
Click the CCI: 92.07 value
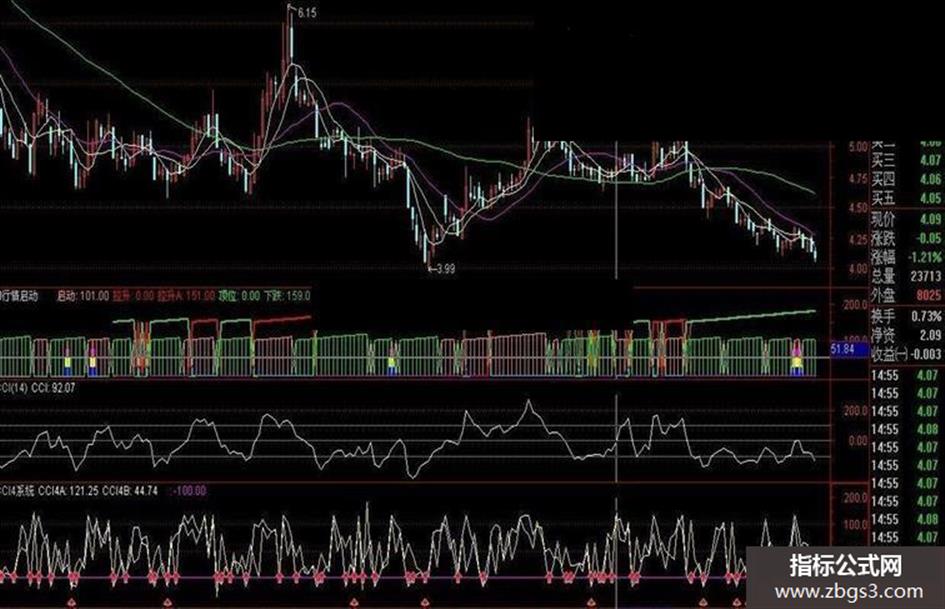tap(53, 388)
